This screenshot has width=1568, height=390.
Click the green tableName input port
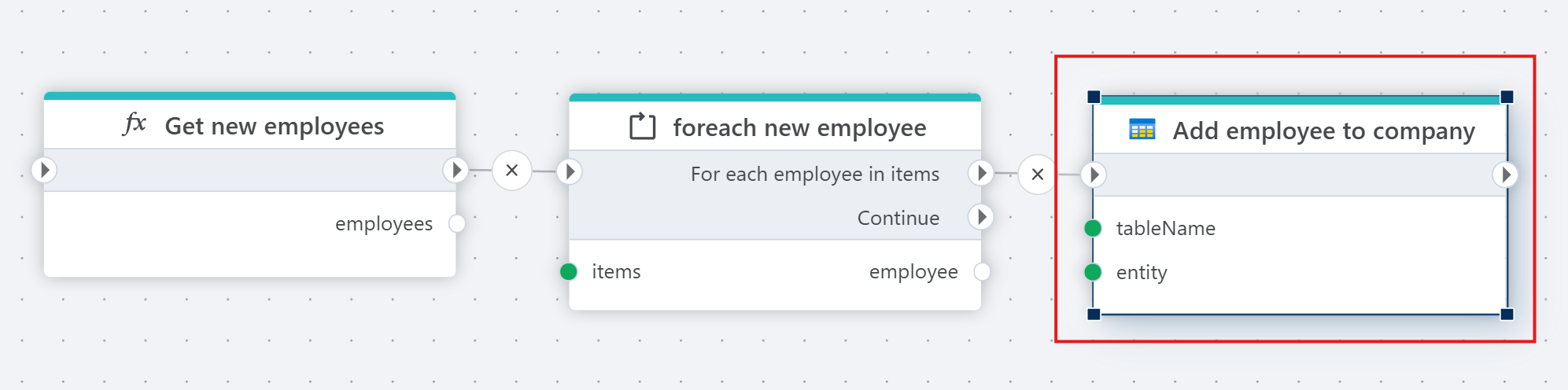point(1093,229)
